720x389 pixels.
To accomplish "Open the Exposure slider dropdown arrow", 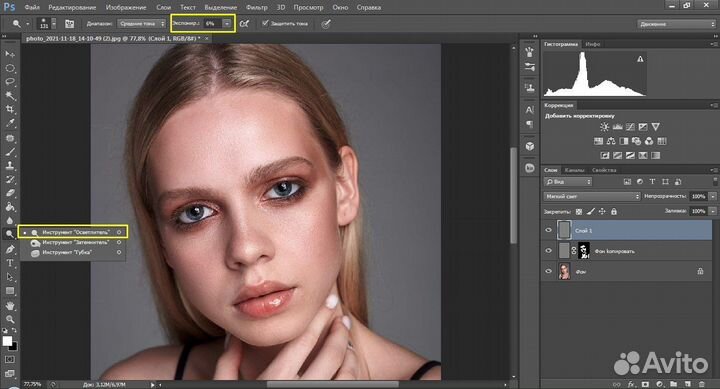I will coord(227,23).
